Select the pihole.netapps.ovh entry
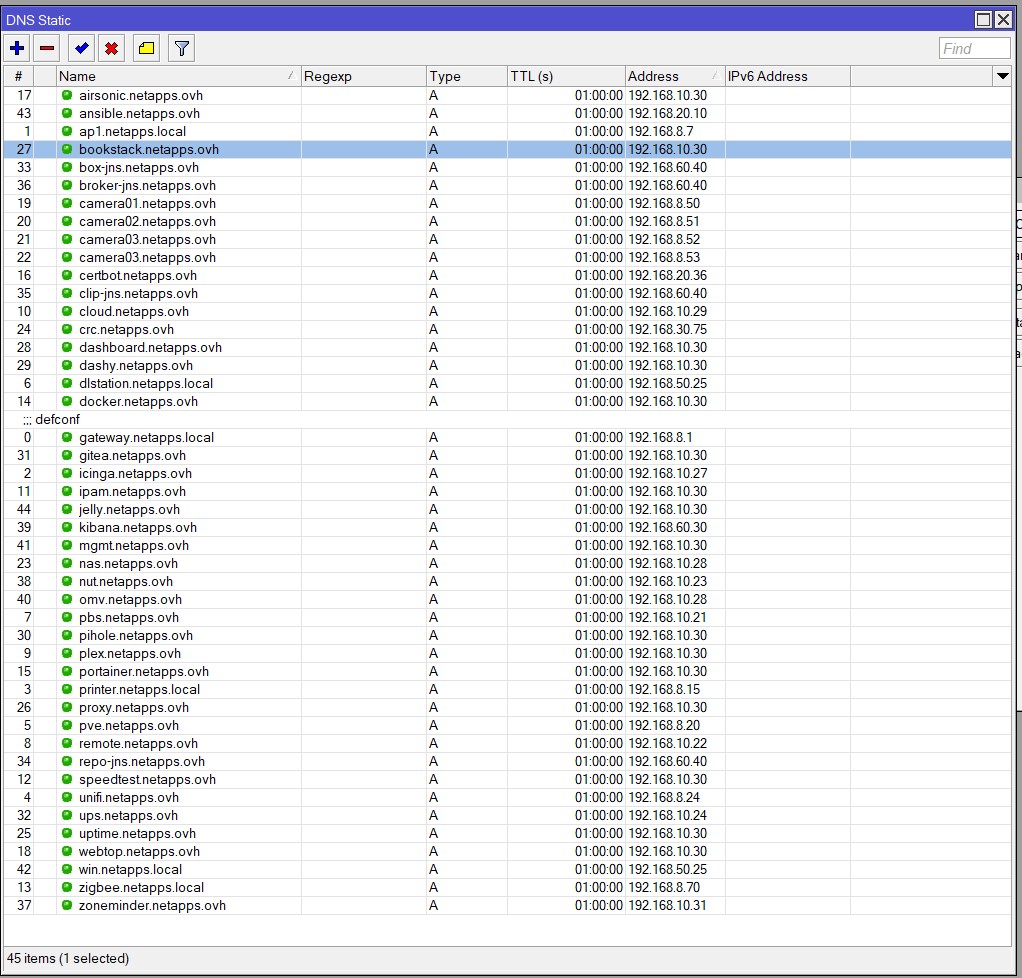Screen dimensions: 1022x978 pos(136,635)
